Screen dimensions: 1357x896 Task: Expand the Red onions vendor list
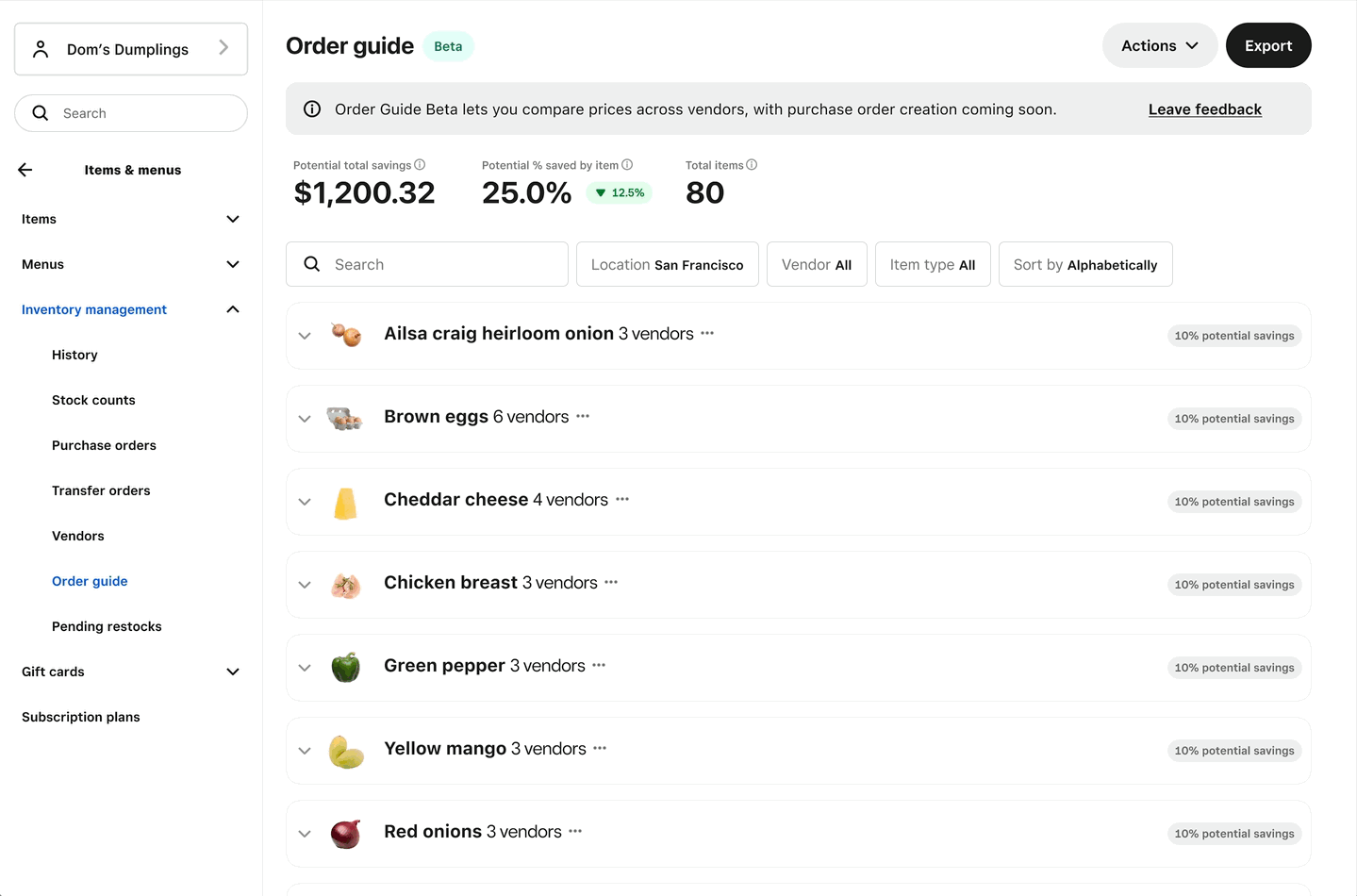pyautogui.click(x=305, y=834)
